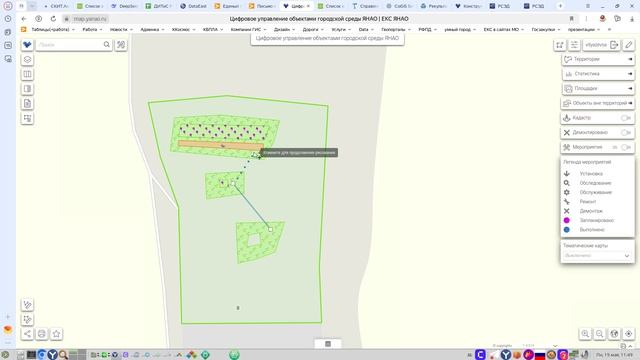Click the Запланировано purple legend dot
The width and height of the screenshot is (640, 360).
click(x=567, y=220)
